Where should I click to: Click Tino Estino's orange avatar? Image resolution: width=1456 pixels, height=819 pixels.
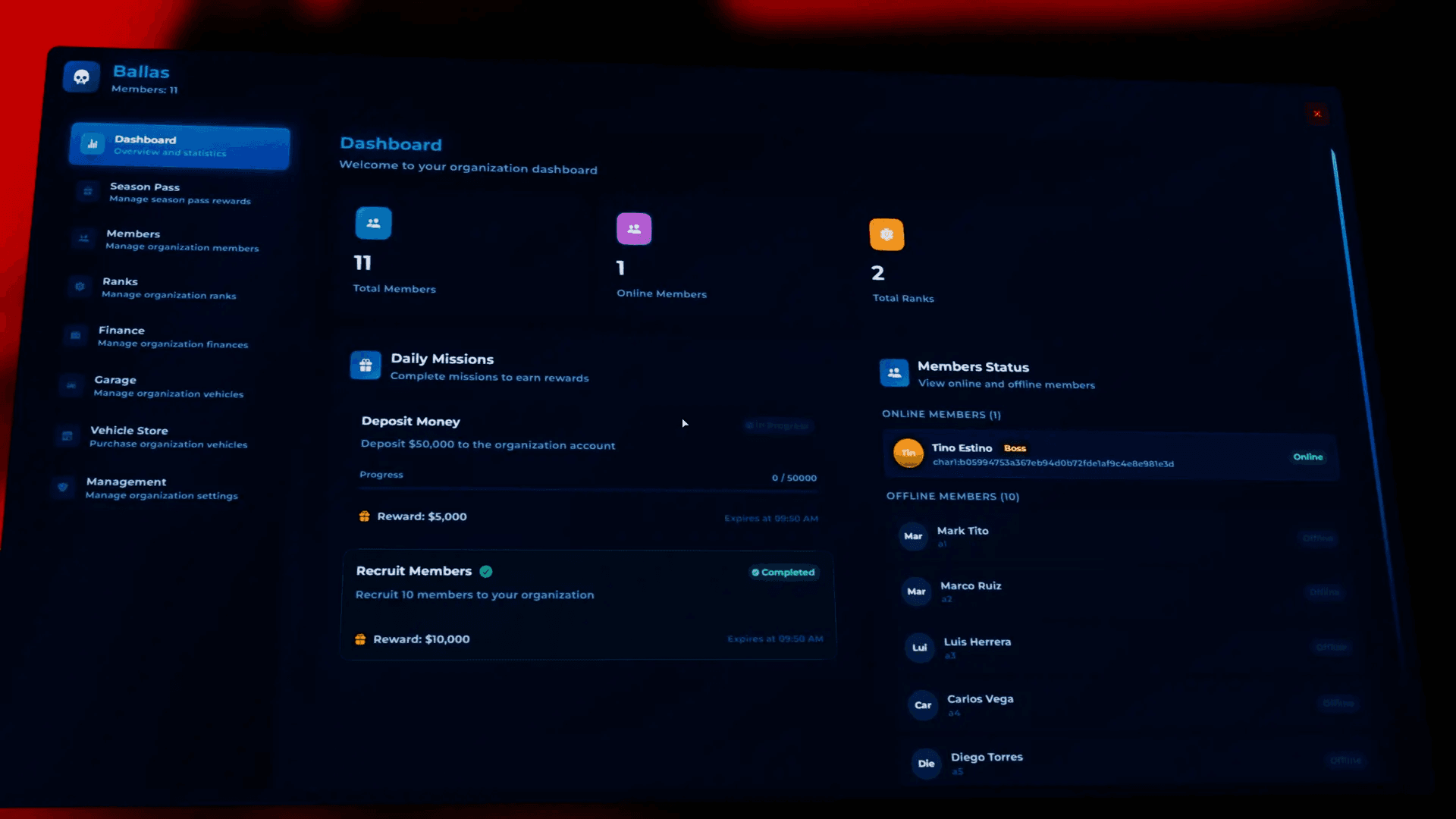tap(908, 453)
